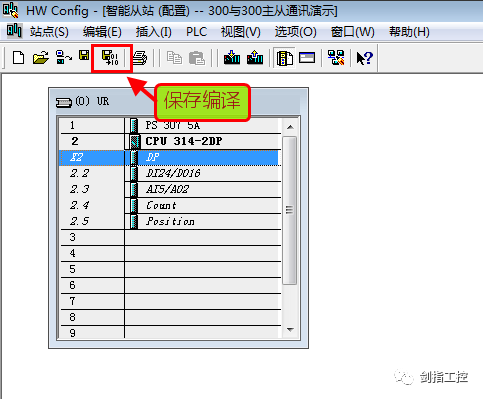Click the Save and Compile icon
The width and height of the screenshot is (483, 399).
pyautogui.click(x=110, y=58)
